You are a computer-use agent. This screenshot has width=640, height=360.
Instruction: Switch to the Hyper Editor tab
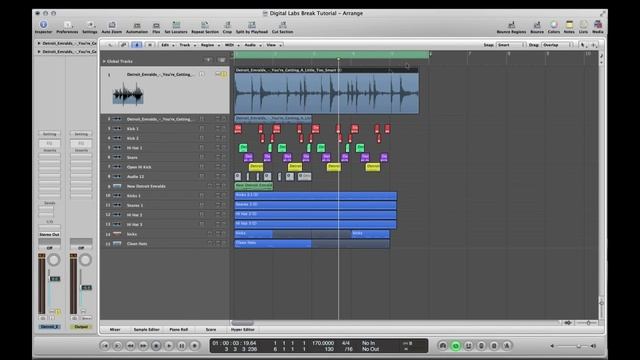click(x=243, y=329)
